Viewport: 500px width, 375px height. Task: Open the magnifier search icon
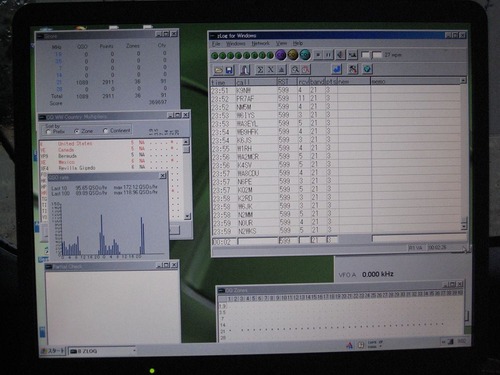coord(295,69)
